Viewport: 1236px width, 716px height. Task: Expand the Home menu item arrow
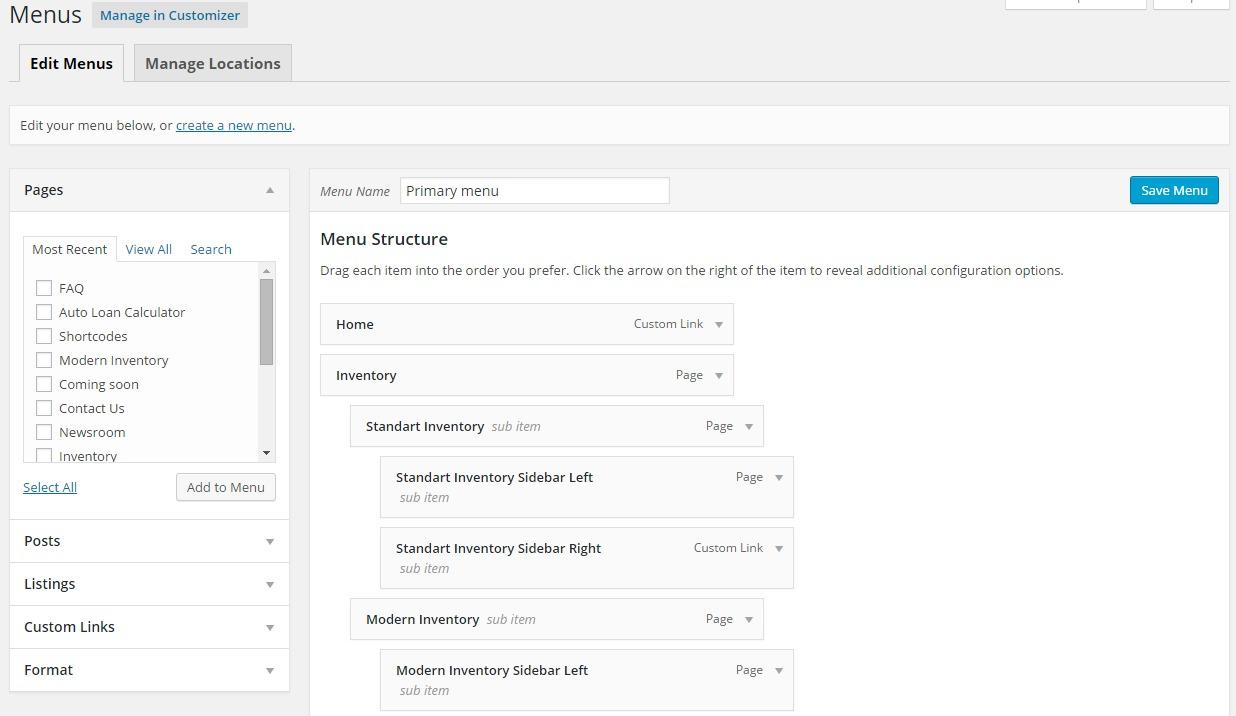point(718,325)
